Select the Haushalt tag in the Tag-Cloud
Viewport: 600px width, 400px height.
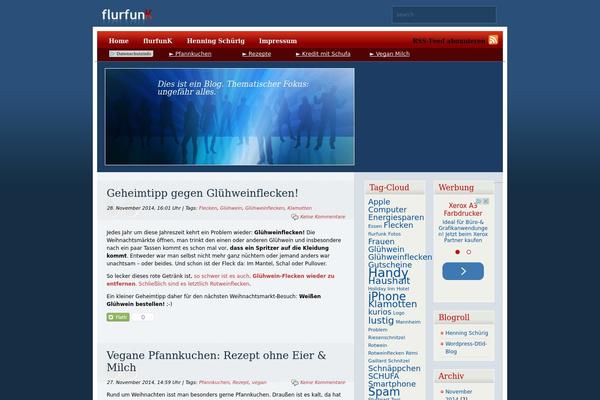tap(389, 281)
